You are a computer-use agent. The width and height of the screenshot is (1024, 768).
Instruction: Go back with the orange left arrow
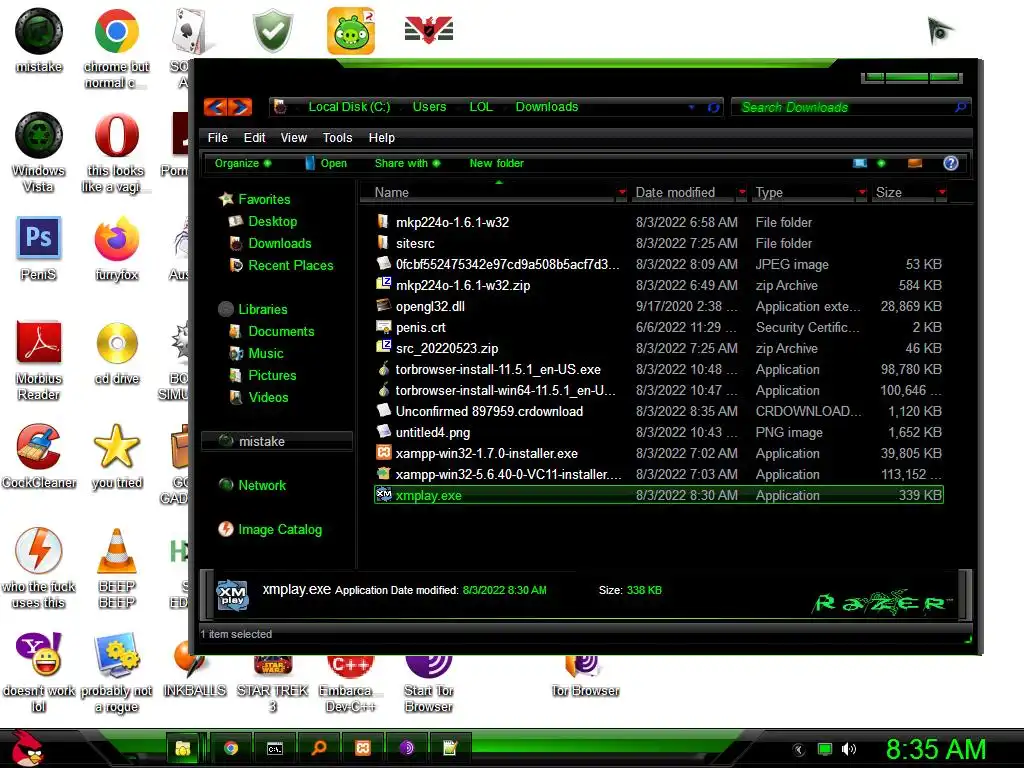click(216, 106)
